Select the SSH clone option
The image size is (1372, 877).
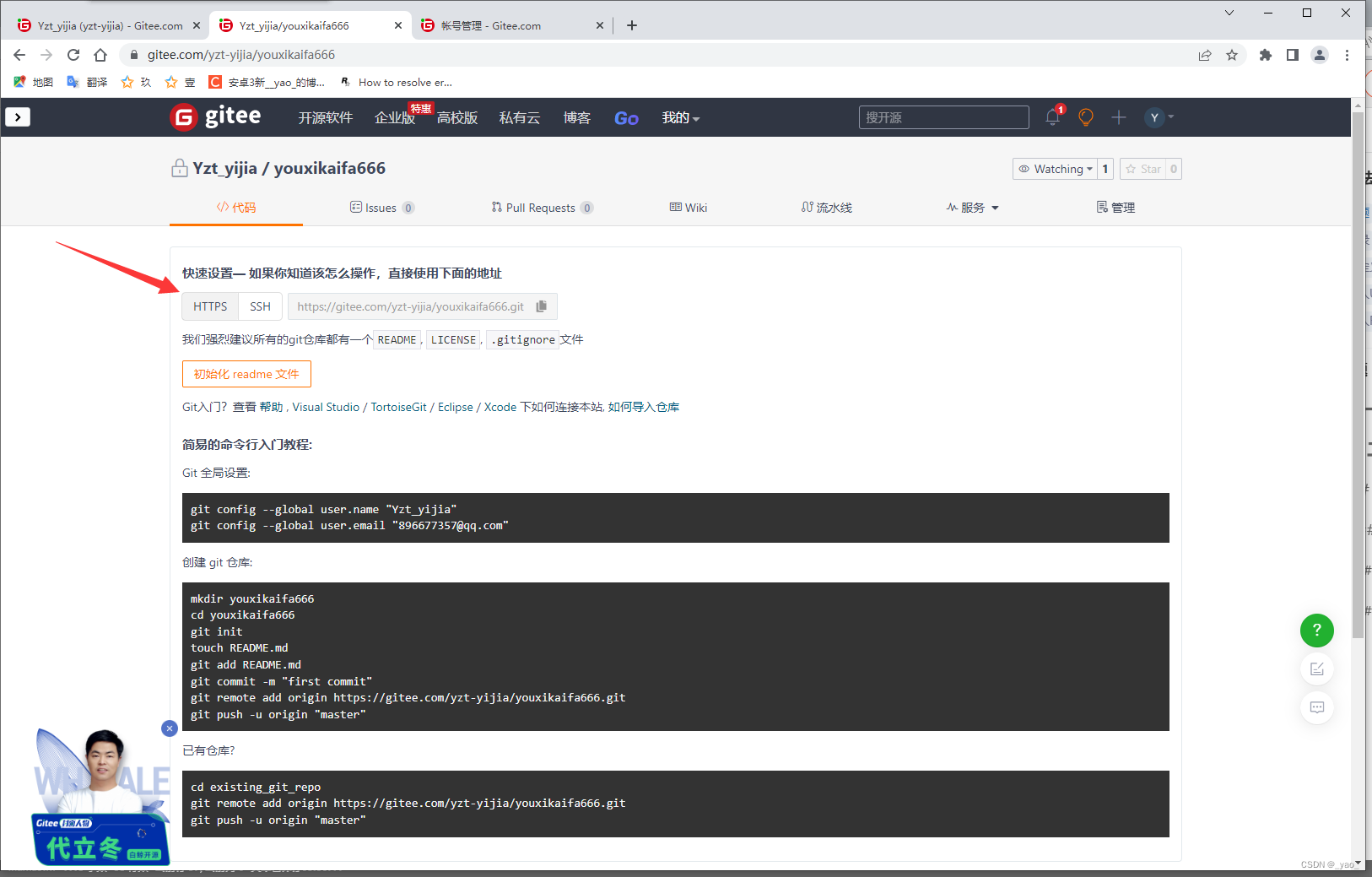(260, 306)
